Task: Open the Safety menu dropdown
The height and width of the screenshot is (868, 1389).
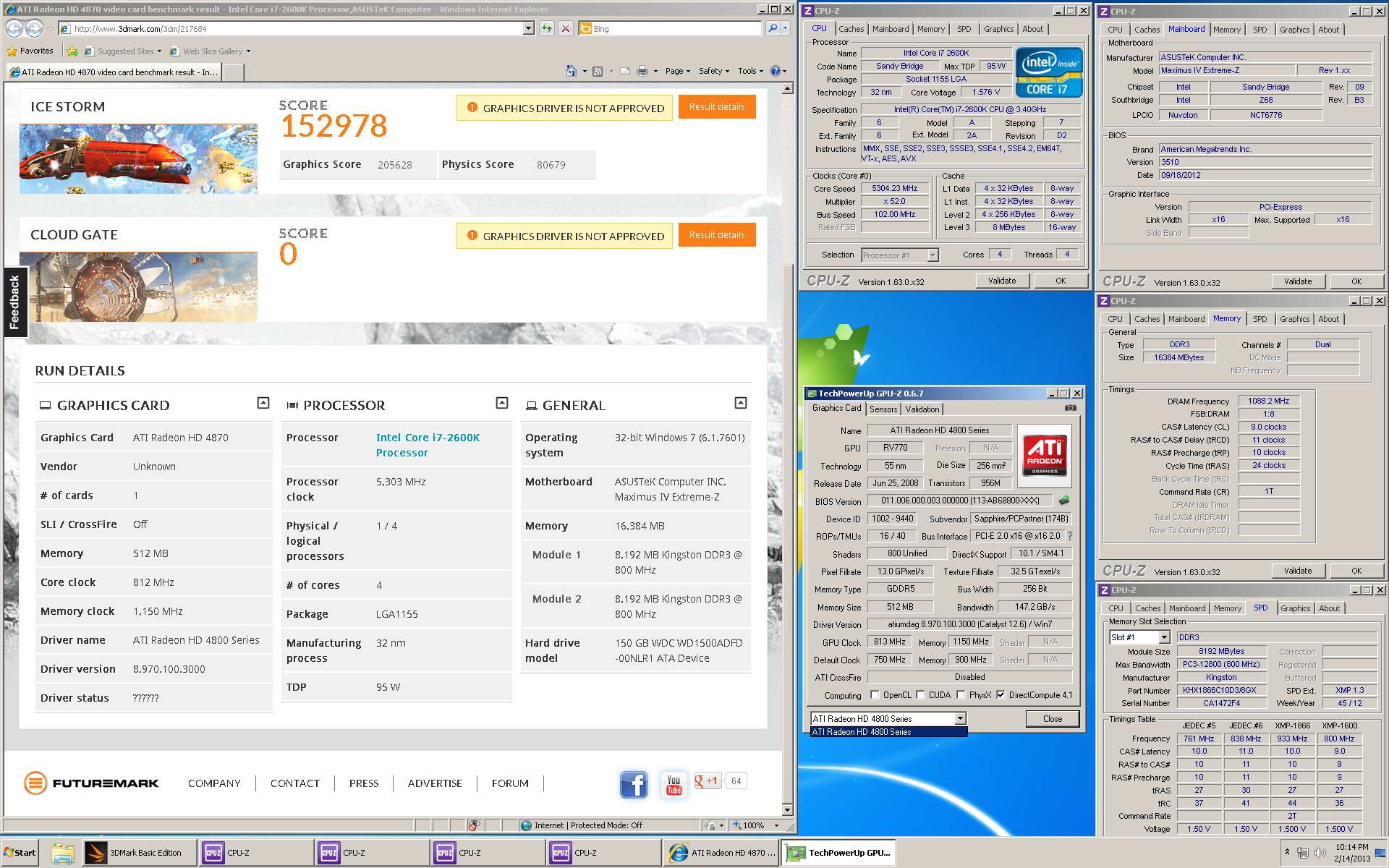Action: pyautogui.click(x=713, y=71)
